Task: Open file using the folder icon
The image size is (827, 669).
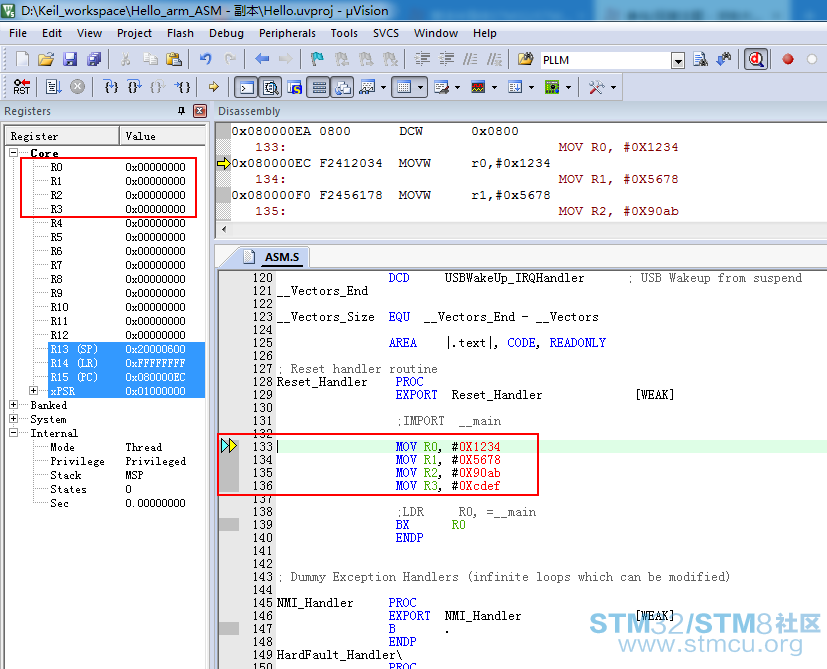Action: click(x=46, y=59)
